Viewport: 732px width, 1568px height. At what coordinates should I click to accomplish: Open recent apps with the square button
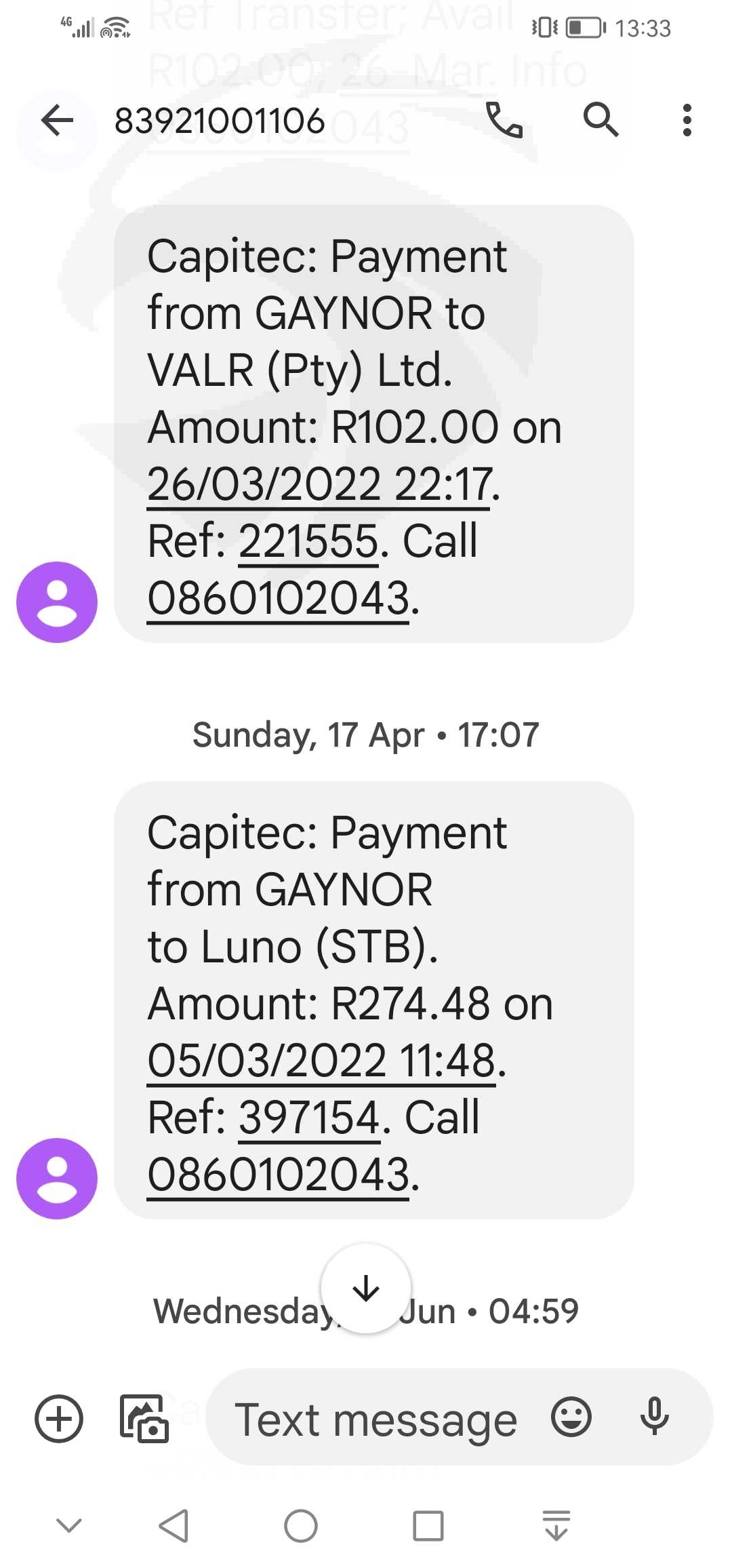point(428,1526)
